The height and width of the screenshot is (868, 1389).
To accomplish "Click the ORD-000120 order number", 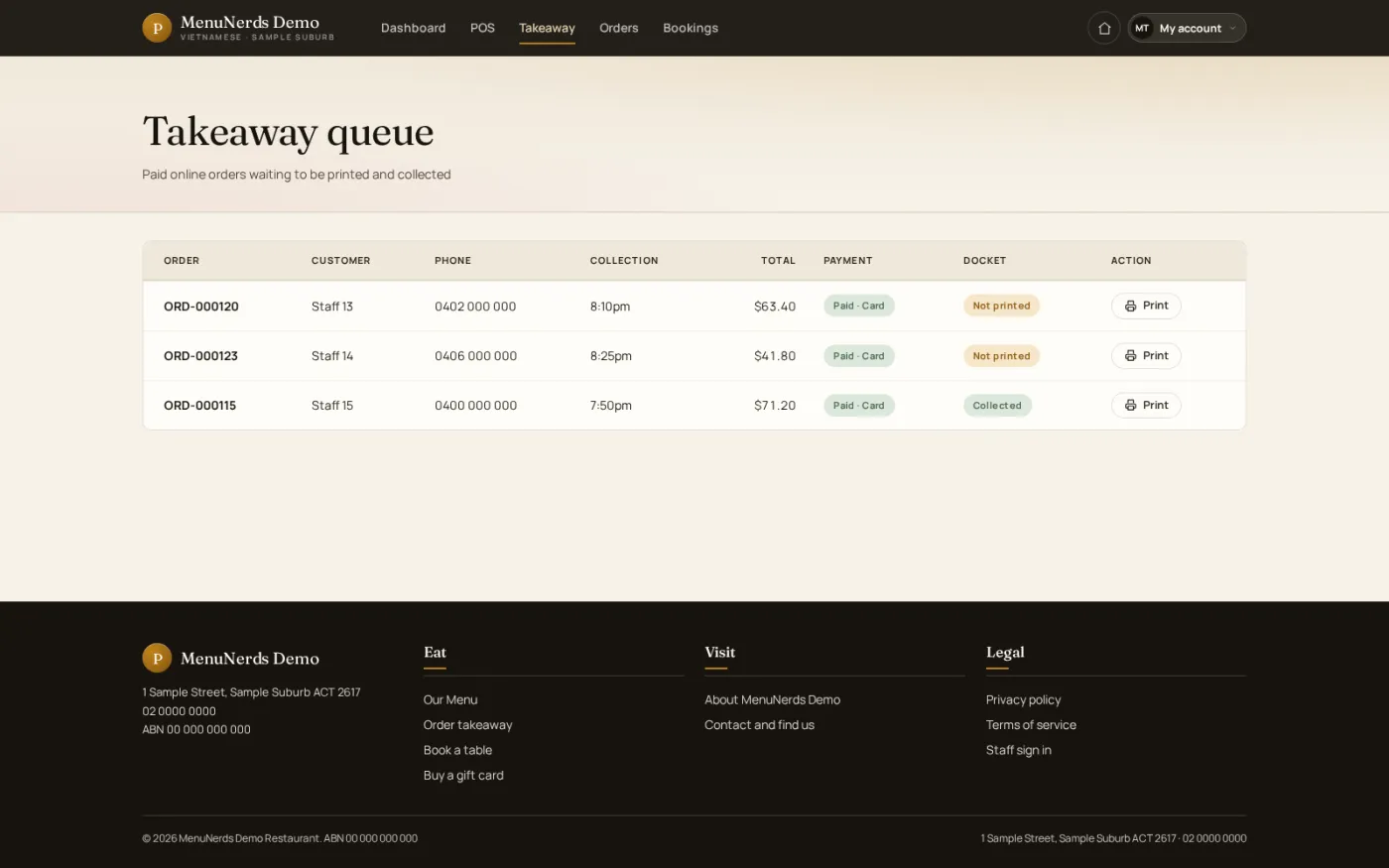I will tap(201, 307).
